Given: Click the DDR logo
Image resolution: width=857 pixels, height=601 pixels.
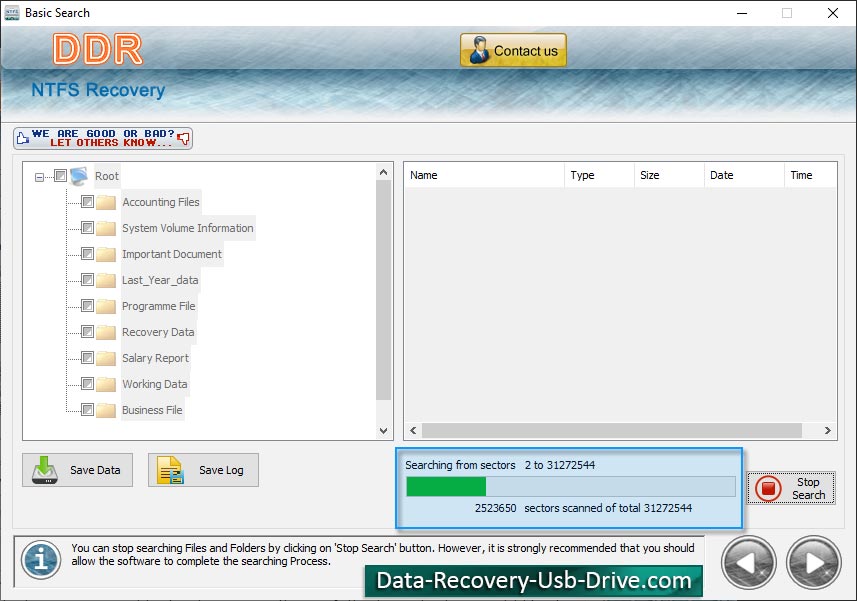Looking at the screenshot, I should [98, 49].
